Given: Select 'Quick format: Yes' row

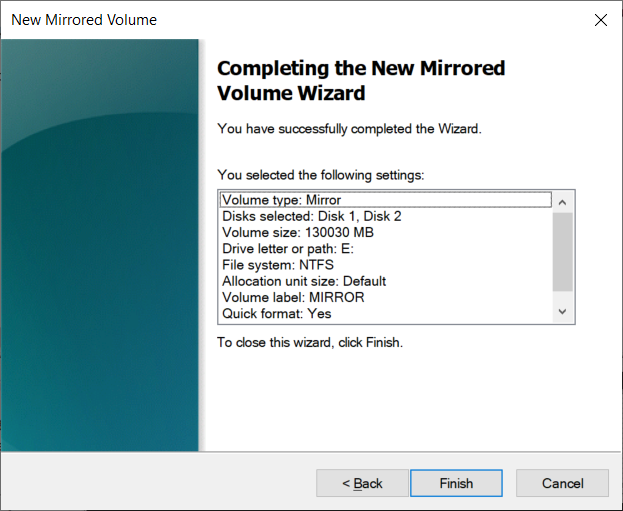Looking at the screenshot, I should click(385, 314).
